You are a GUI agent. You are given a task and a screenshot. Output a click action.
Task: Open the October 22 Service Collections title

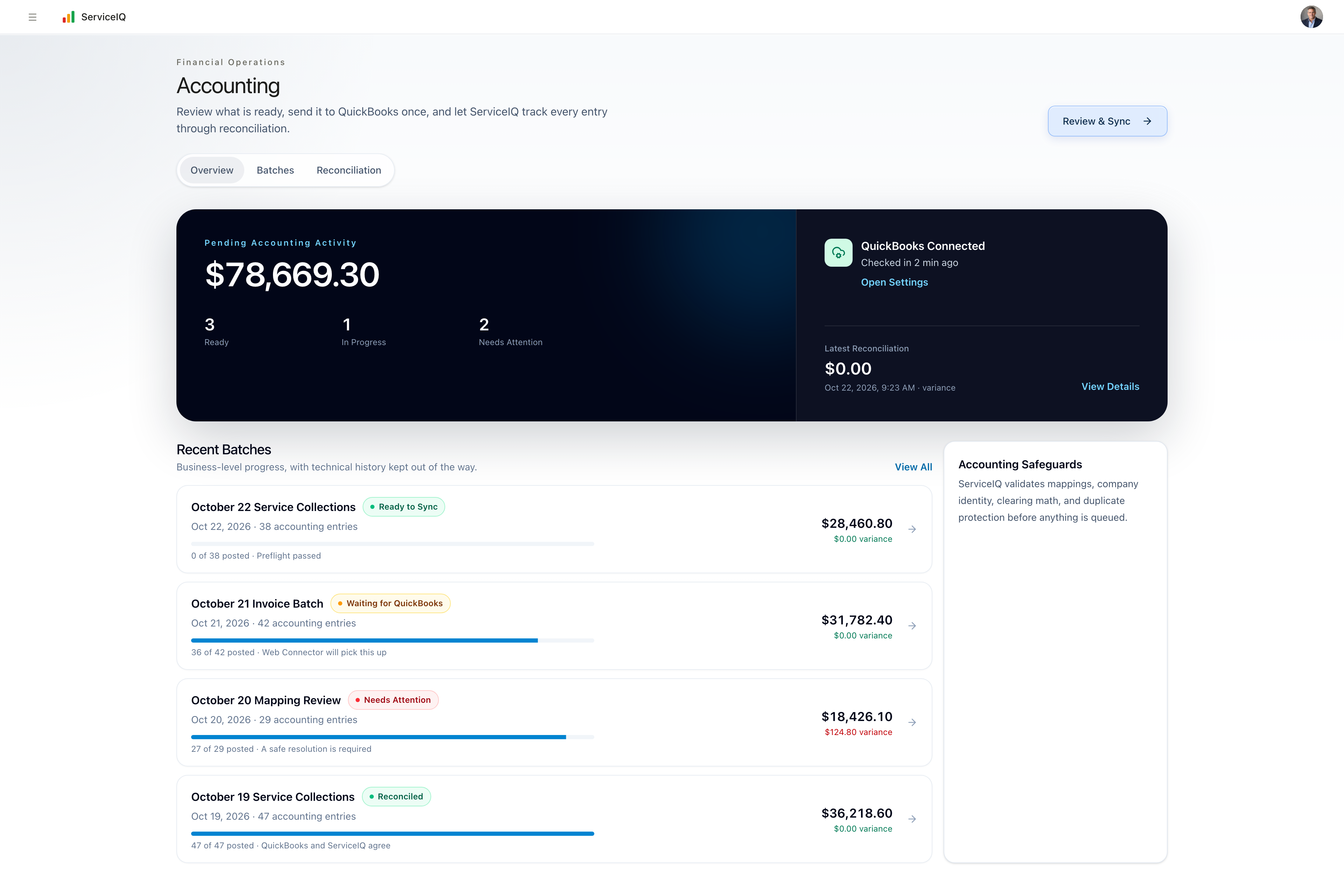(x=273, y=507)
